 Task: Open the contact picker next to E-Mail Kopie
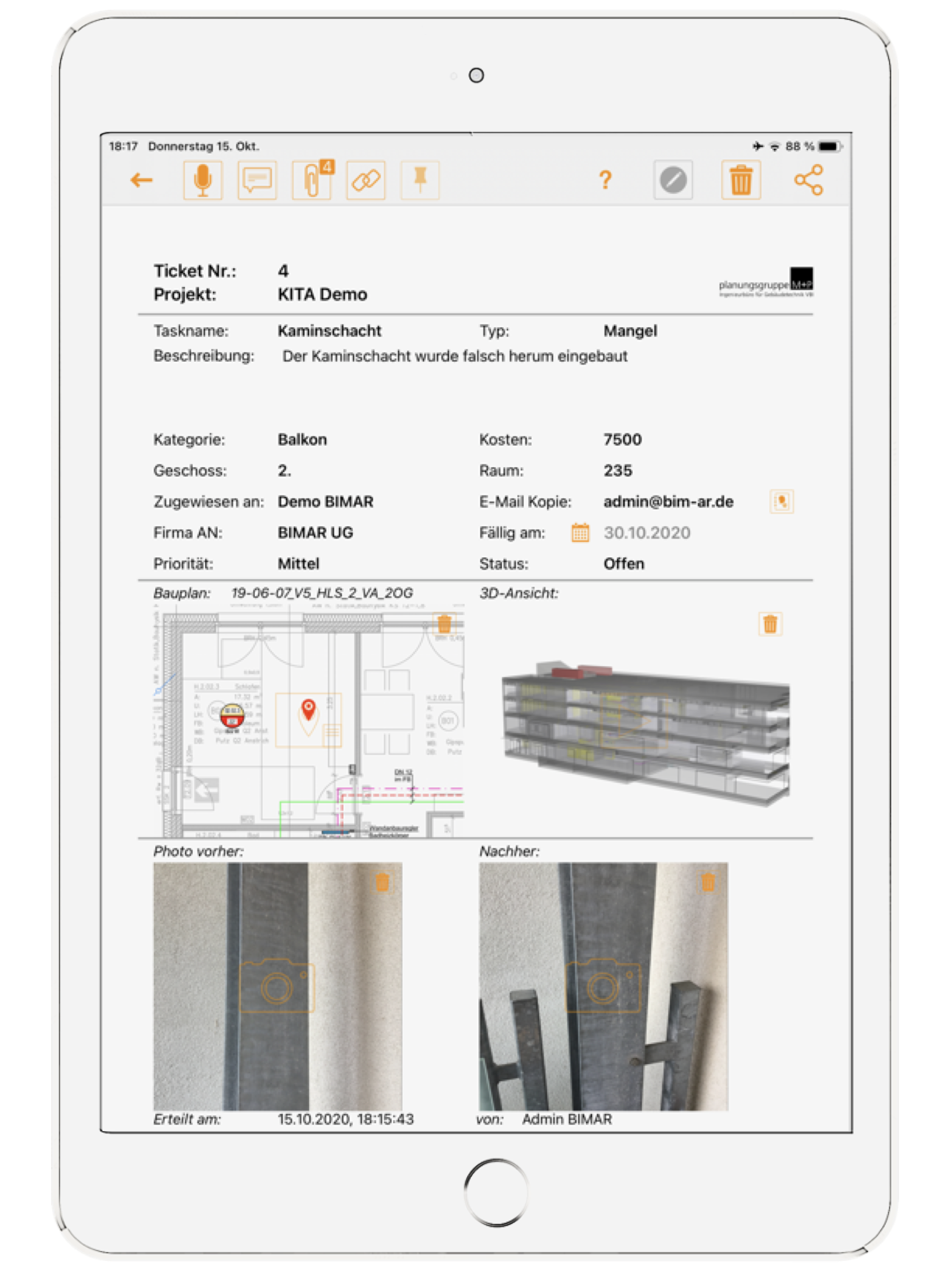(x=783, y=501)
